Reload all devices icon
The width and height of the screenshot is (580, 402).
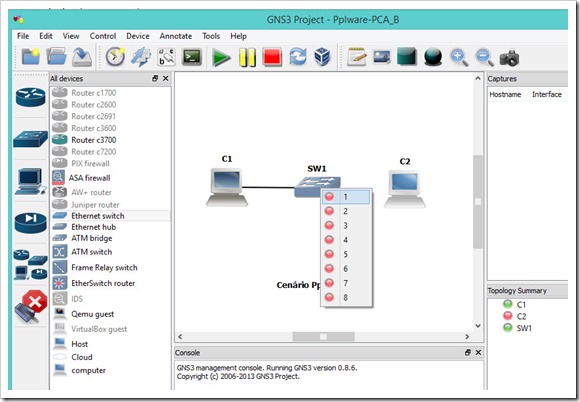(298, 57)
